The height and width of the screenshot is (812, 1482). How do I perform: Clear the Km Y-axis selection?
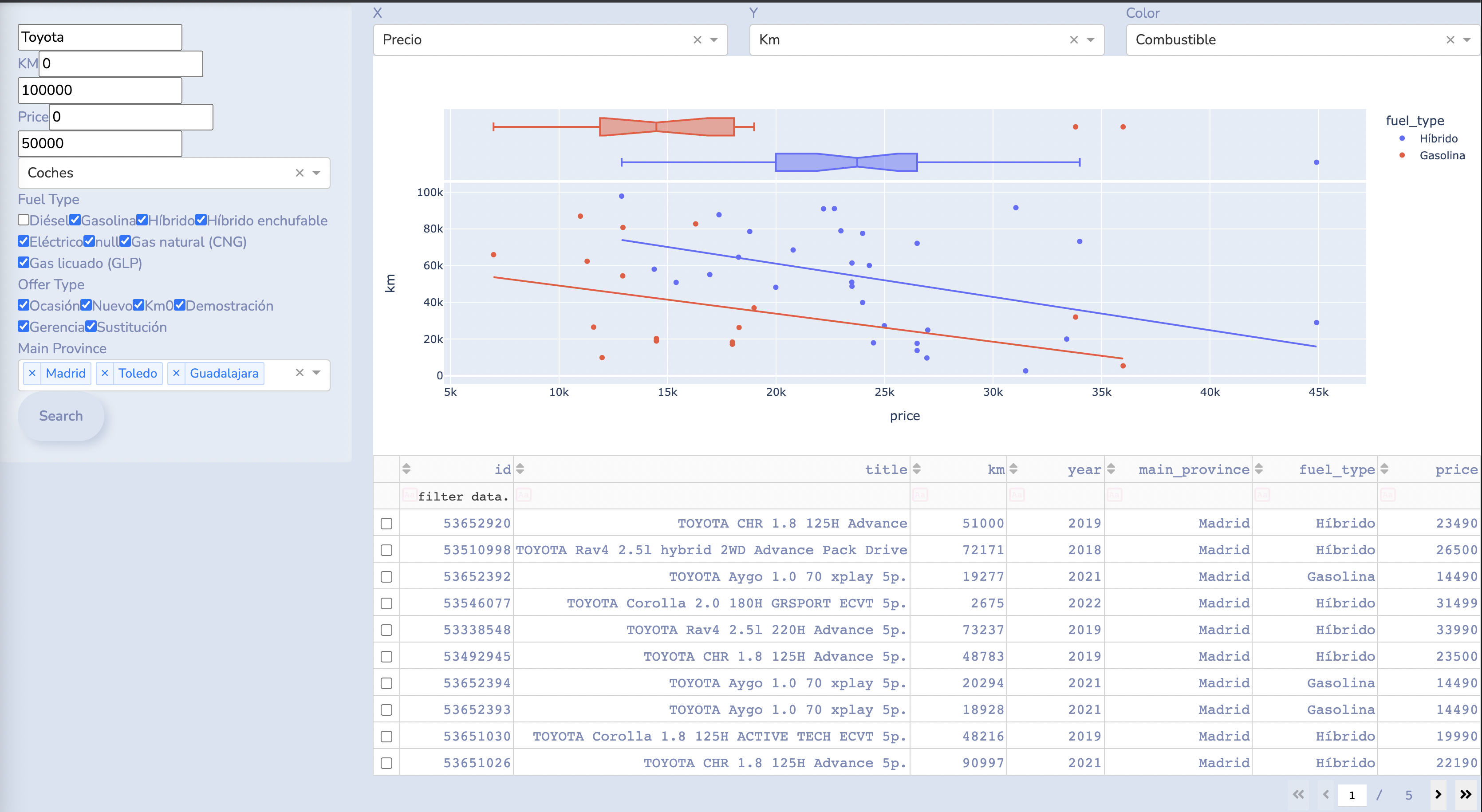(1073, 39)
